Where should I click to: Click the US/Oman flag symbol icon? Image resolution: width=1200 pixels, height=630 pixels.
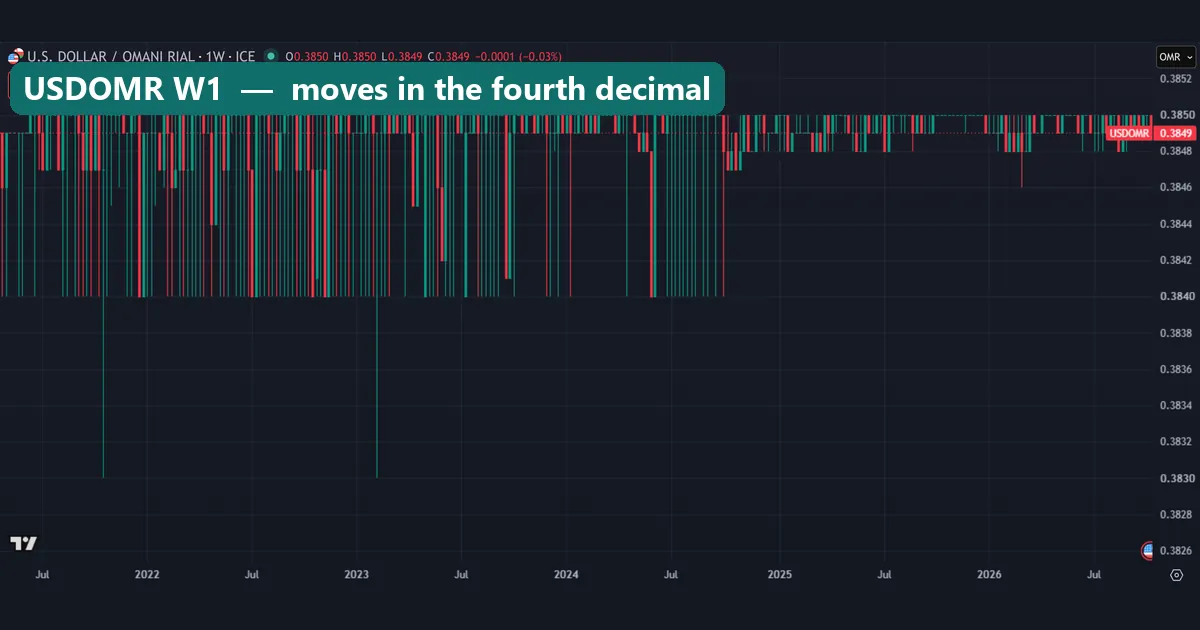point(16,56)
